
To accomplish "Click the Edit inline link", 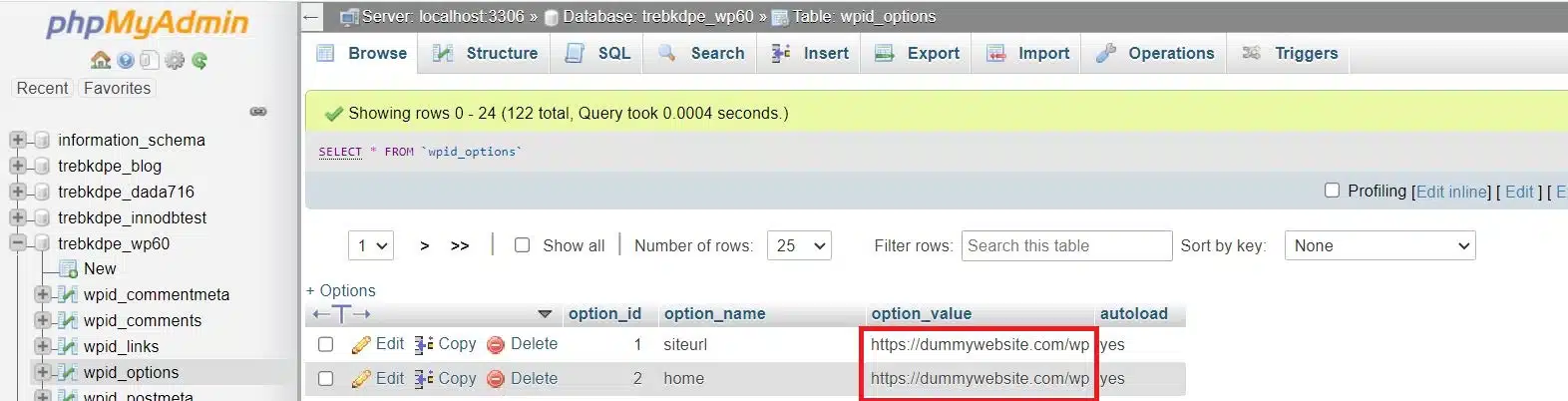I will tap(1452, 192).
